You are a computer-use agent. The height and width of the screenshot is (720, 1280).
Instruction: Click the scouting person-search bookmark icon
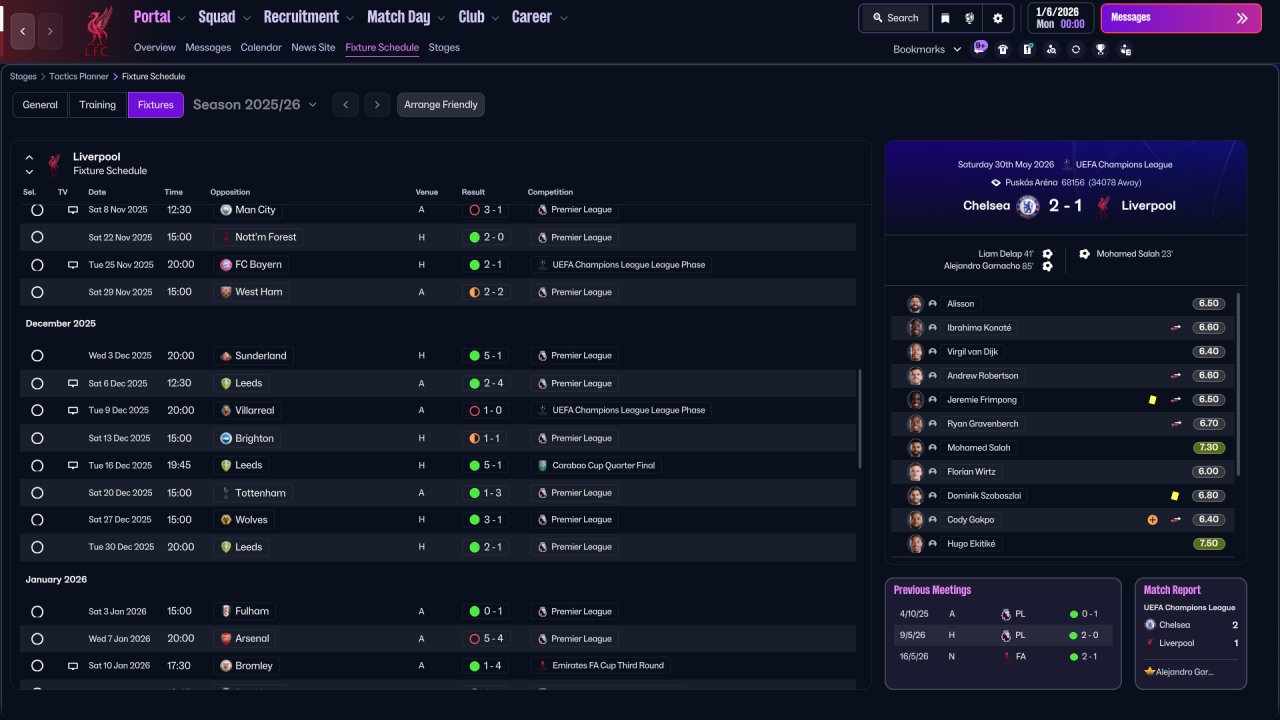click(1051, 49)
